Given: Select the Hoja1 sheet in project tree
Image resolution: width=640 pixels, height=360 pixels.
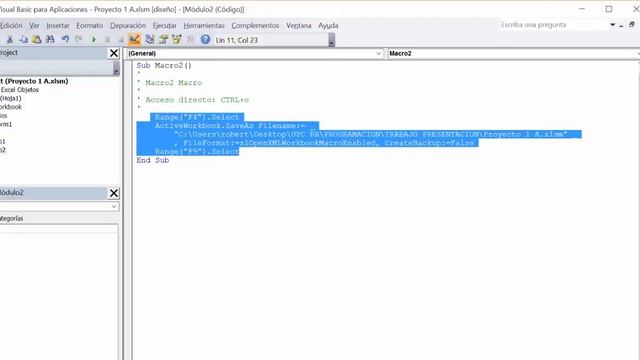Looking at the screenshot, I should 11,98.
